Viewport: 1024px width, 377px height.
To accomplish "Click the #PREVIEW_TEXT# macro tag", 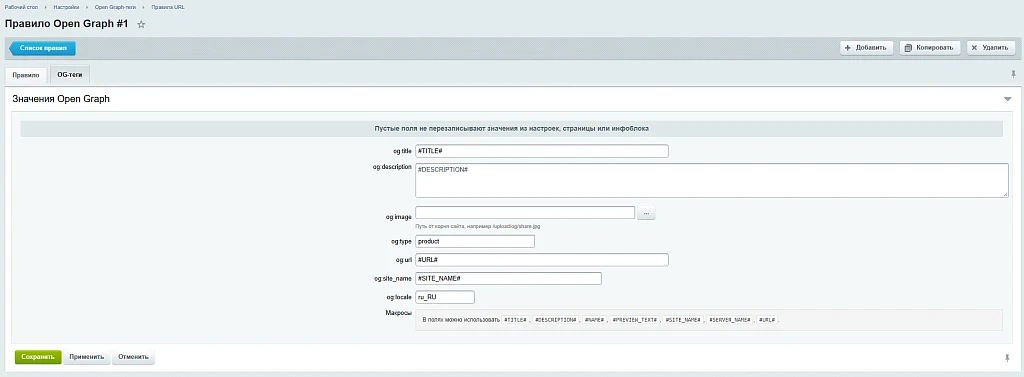I will click(635, 320).
